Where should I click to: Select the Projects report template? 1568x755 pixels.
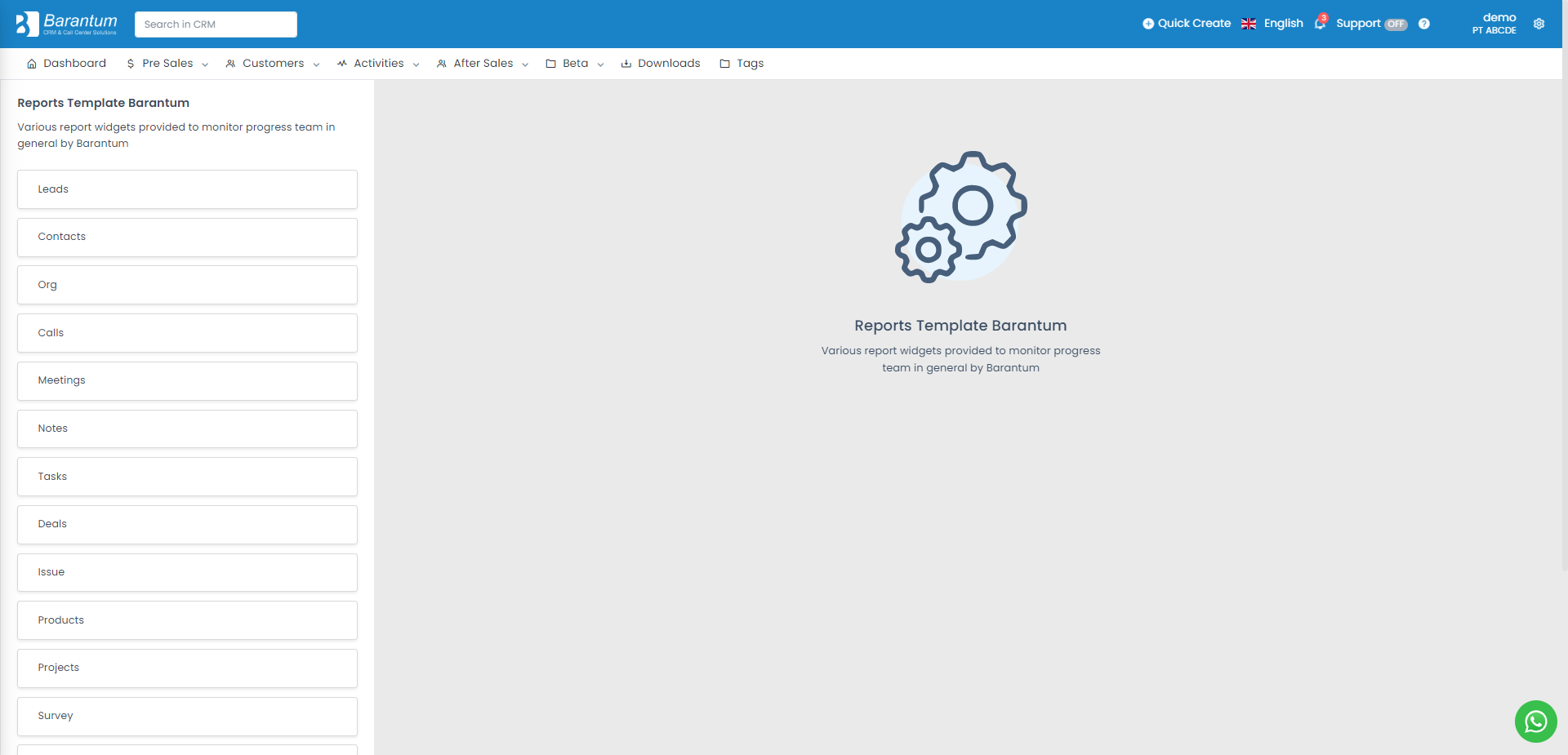pos(187,668)
